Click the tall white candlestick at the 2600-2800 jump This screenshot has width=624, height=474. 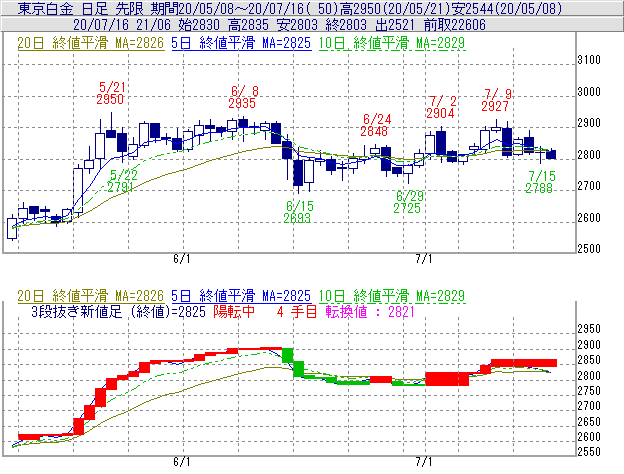(x=78, y=191)
